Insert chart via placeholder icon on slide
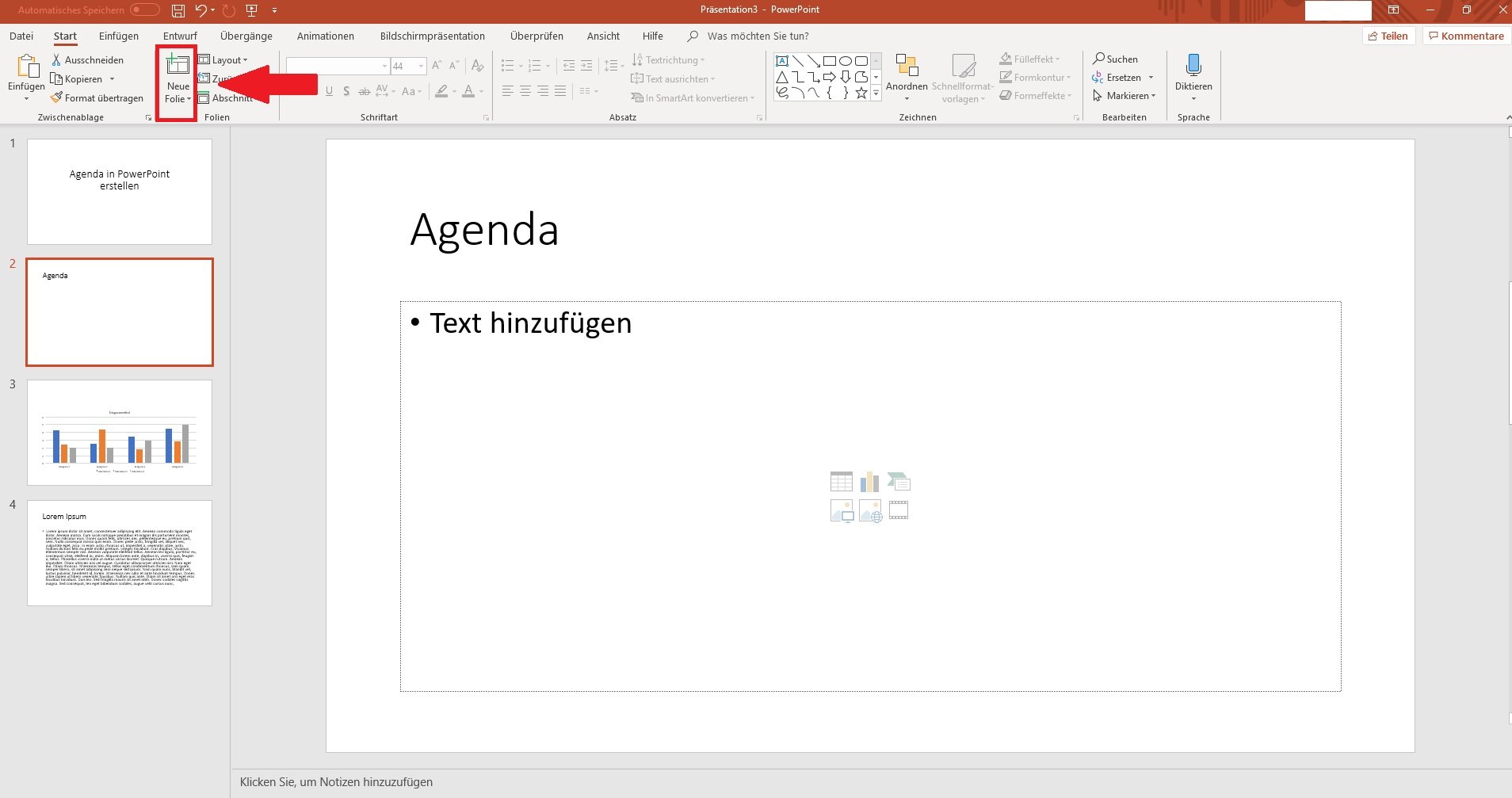 869,482
